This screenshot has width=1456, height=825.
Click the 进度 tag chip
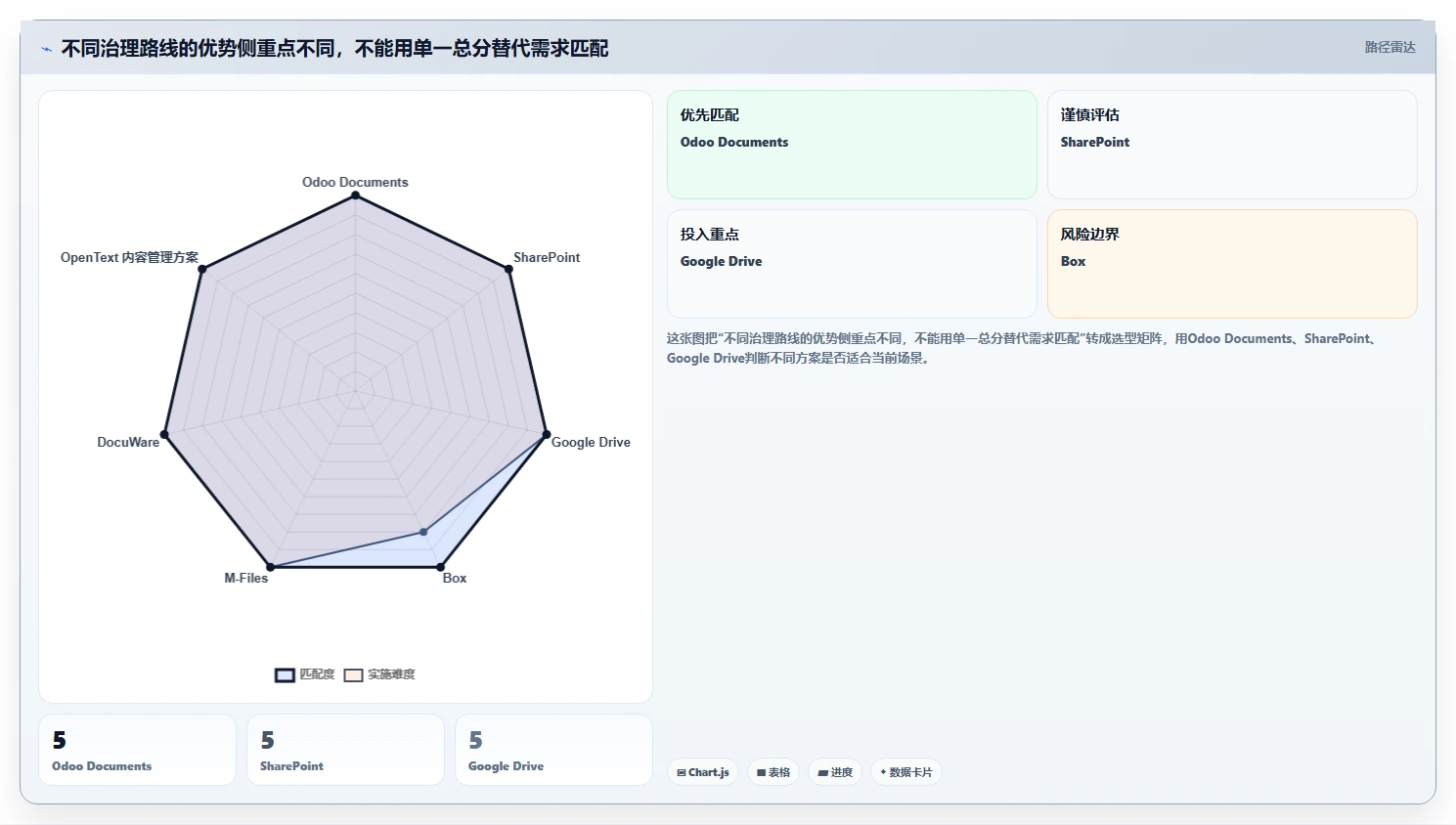(835, 772)
